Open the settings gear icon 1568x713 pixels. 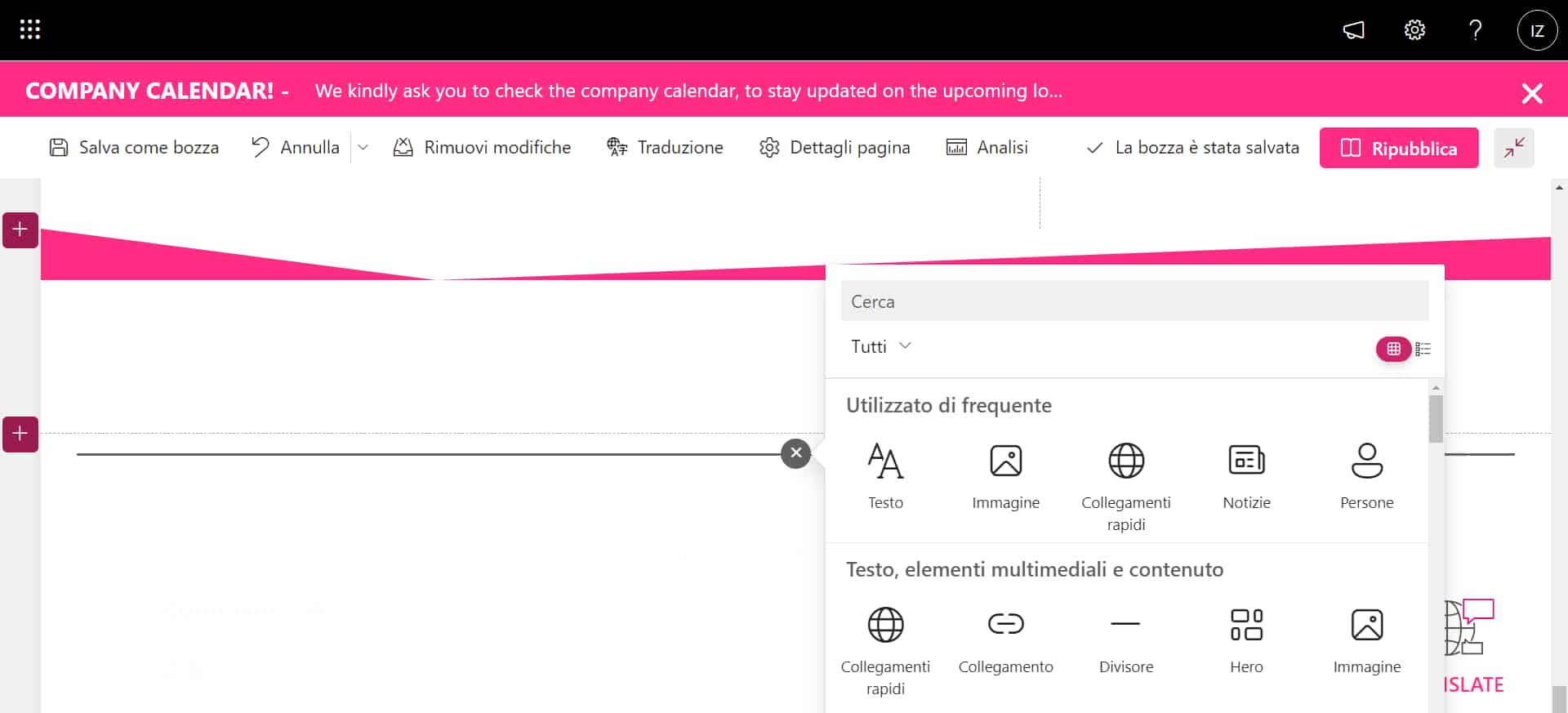click(1414, 30)
